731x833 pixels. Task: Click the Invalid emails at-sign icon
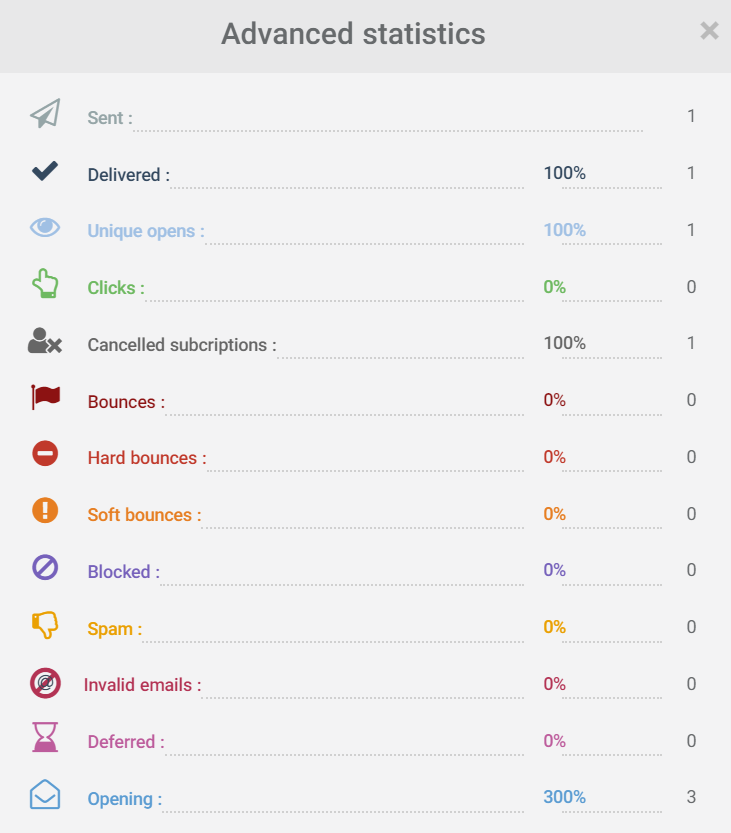click(45, 682)
